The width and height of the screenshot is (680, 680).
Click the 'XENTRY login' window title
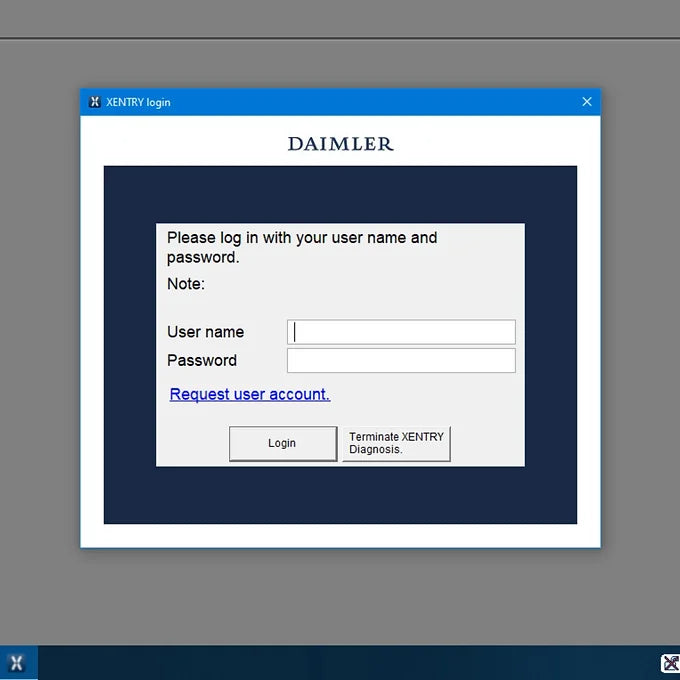pyautogui.click(x=138, y=102)
